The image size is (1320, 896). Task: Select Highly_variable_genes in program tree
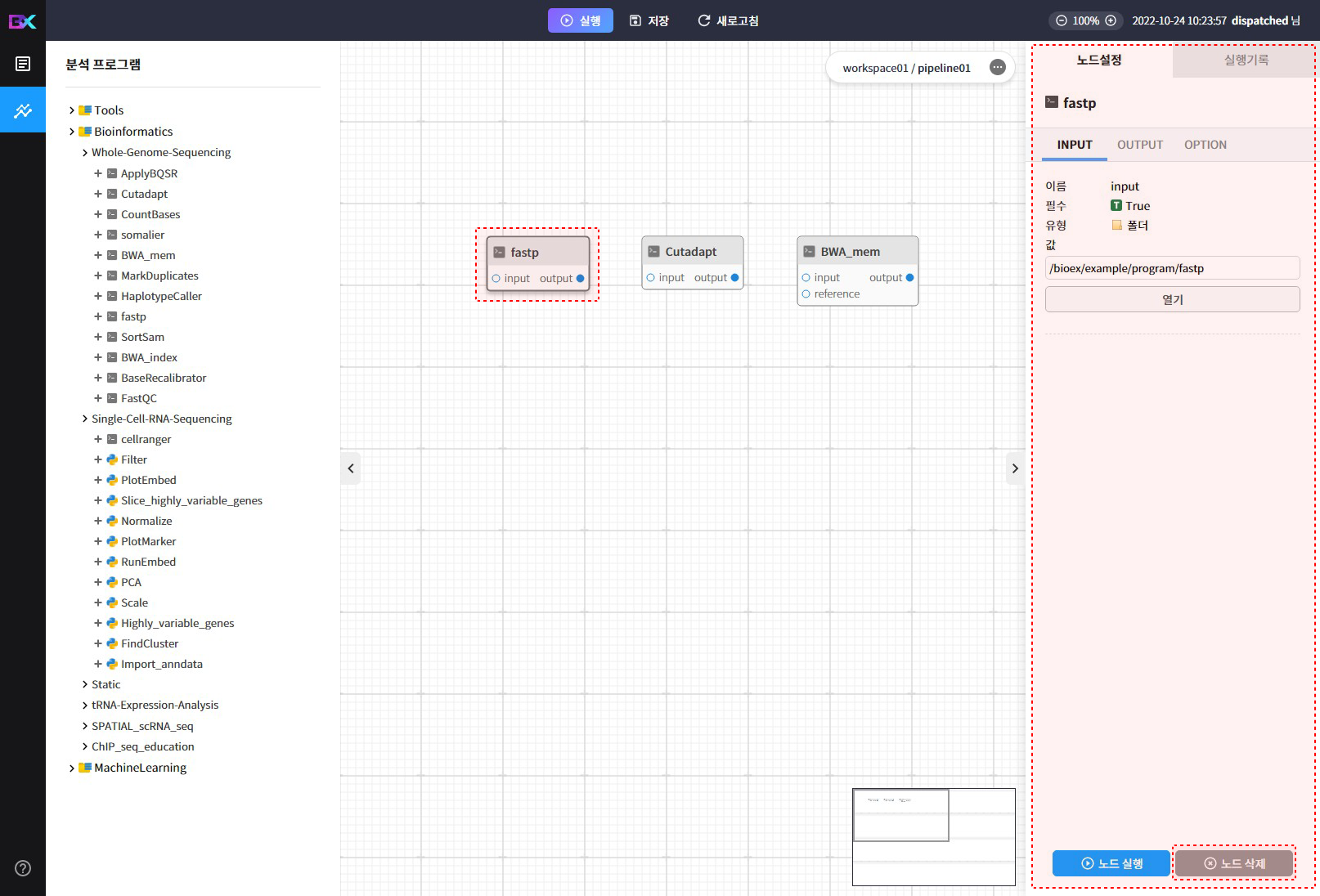point(177,623)
